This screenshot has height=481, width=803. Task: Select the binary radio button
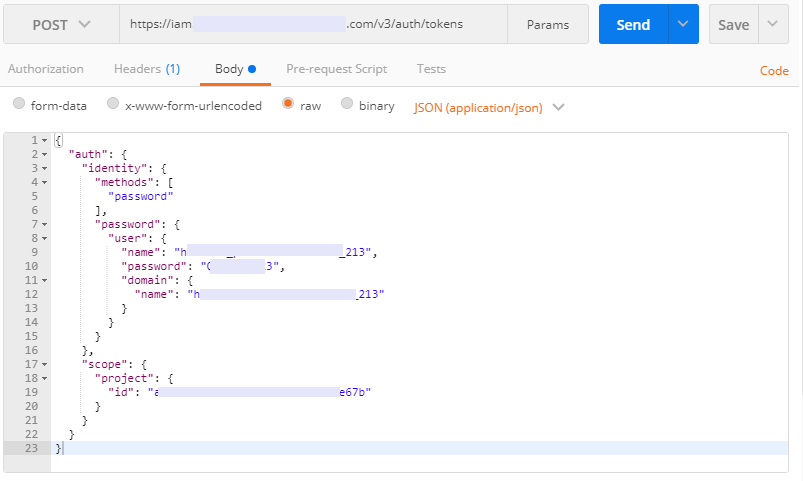(347, 103)
